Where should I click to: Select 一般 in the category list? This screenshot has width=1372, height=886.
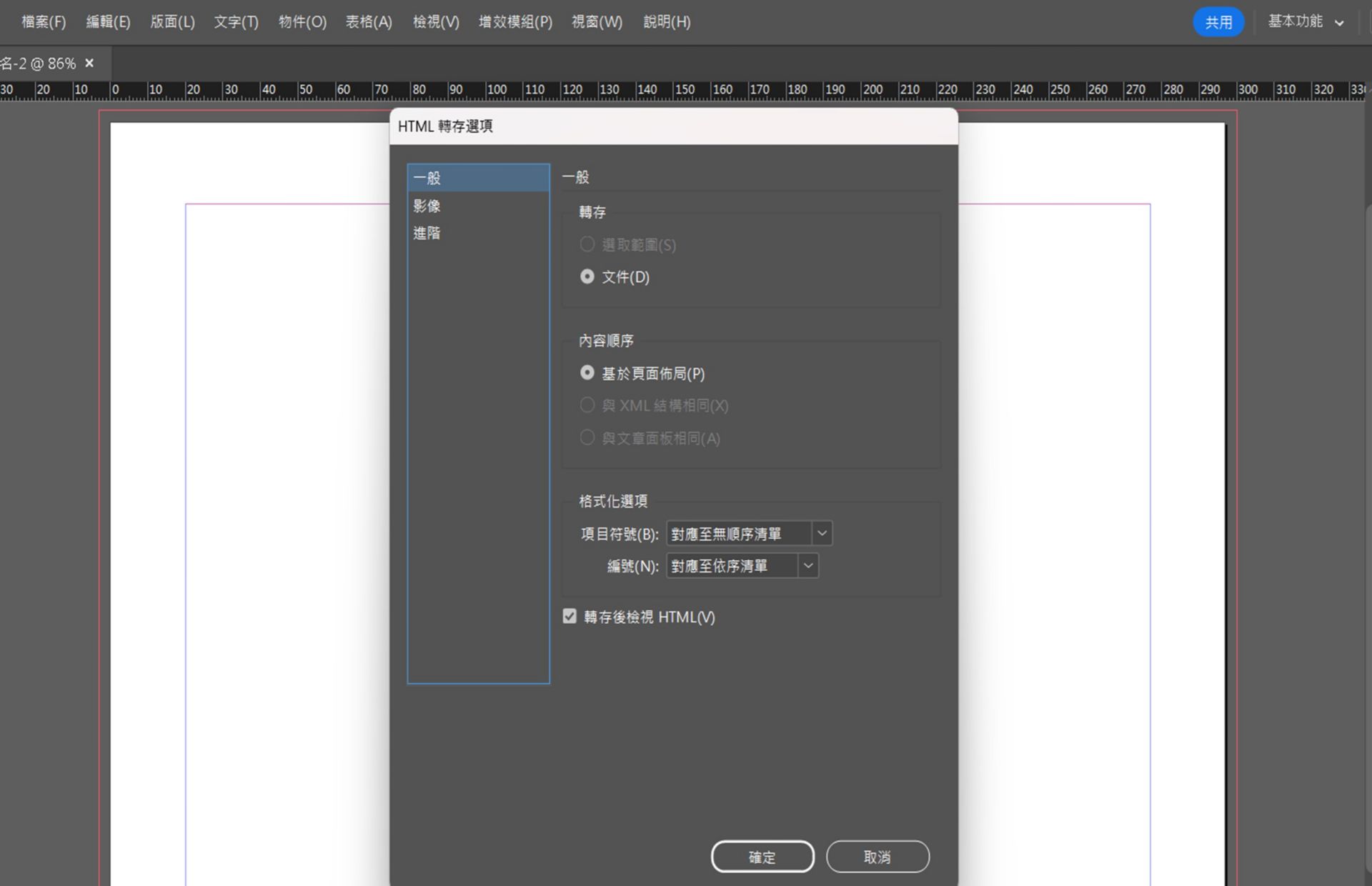point(427,178)
